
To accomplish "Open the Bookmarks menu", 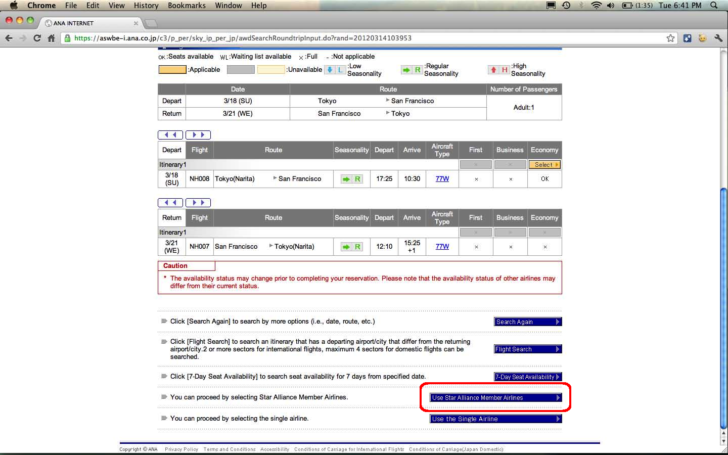I will click(187, 6).
